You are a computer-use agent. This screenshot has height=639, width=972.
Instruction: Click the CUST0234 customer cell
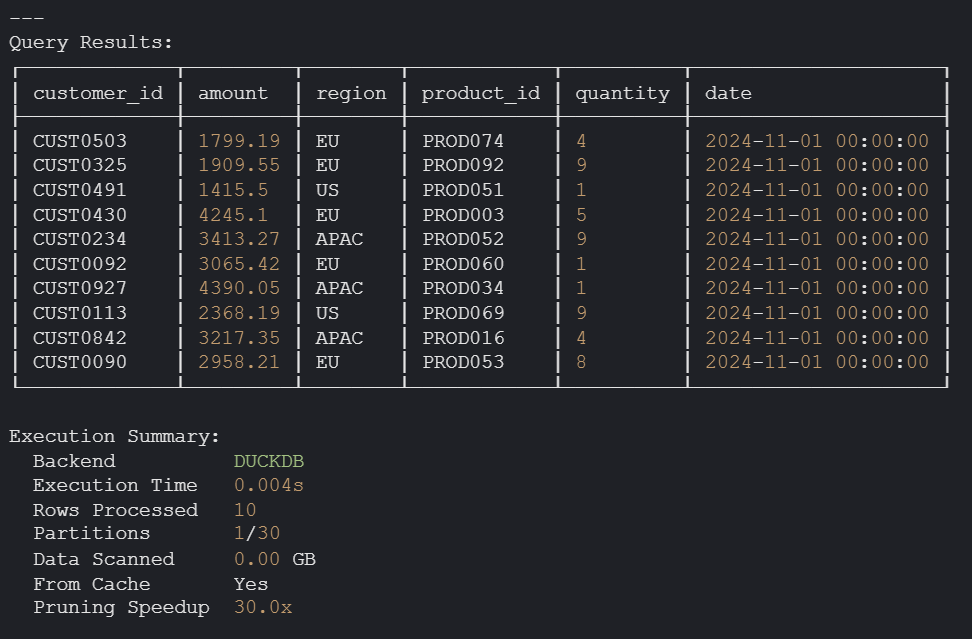80,239
